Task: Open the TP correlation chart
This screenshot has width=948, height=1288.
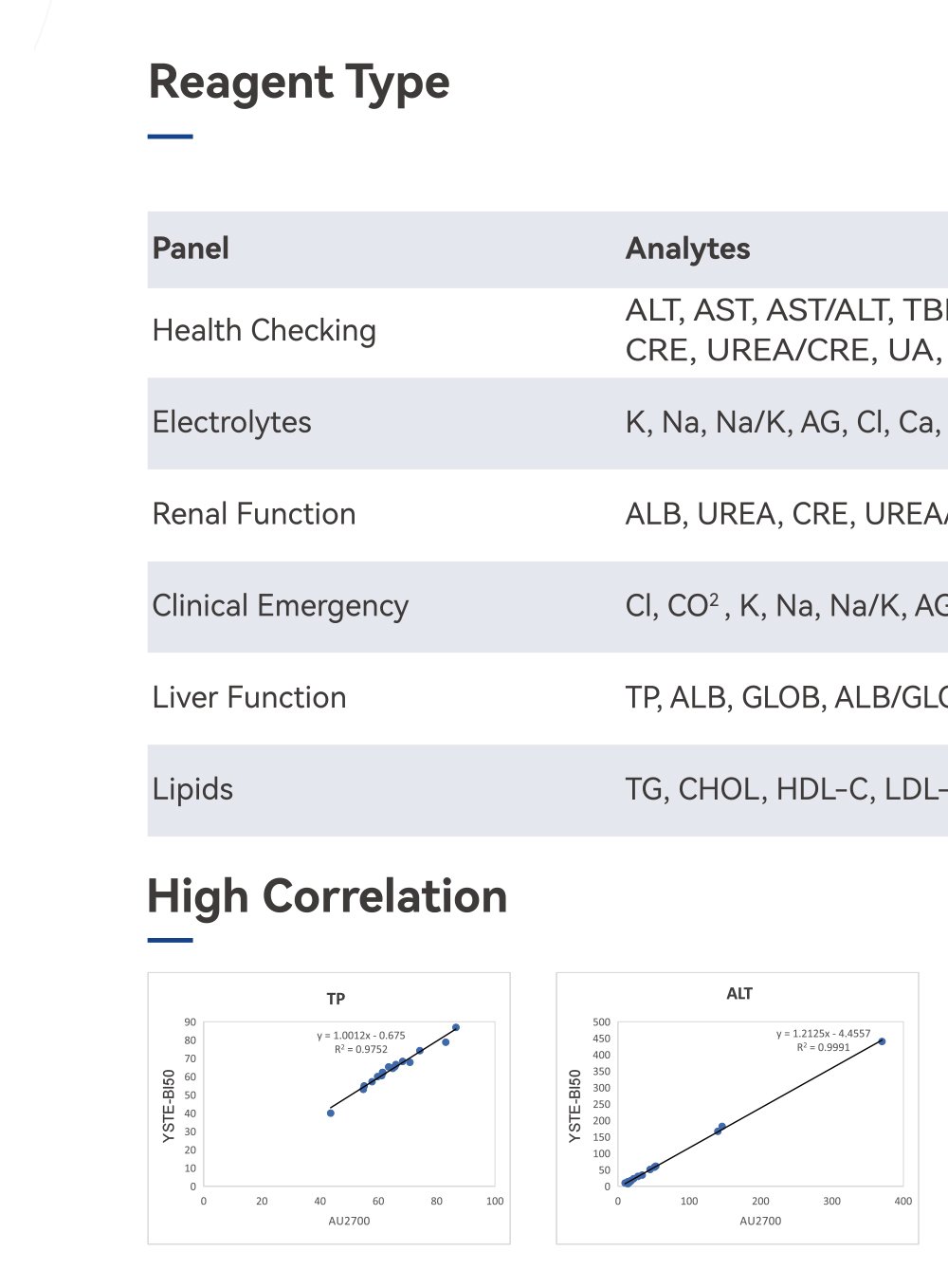Action: [x=329, y=1108]
